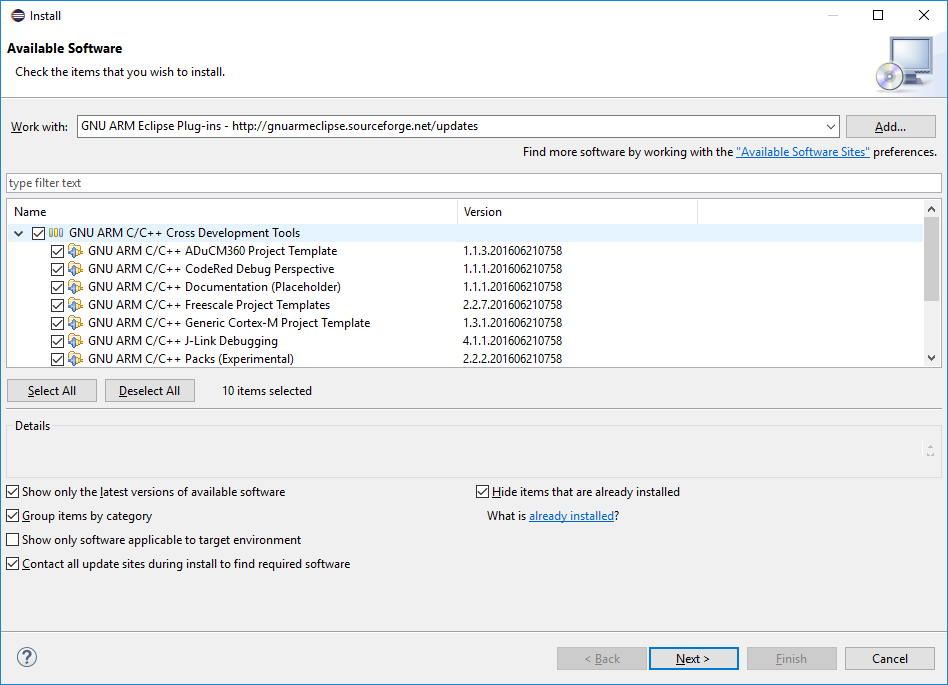Uncheck CodeRed Debug Perspective checkbox

click(57, 269)
